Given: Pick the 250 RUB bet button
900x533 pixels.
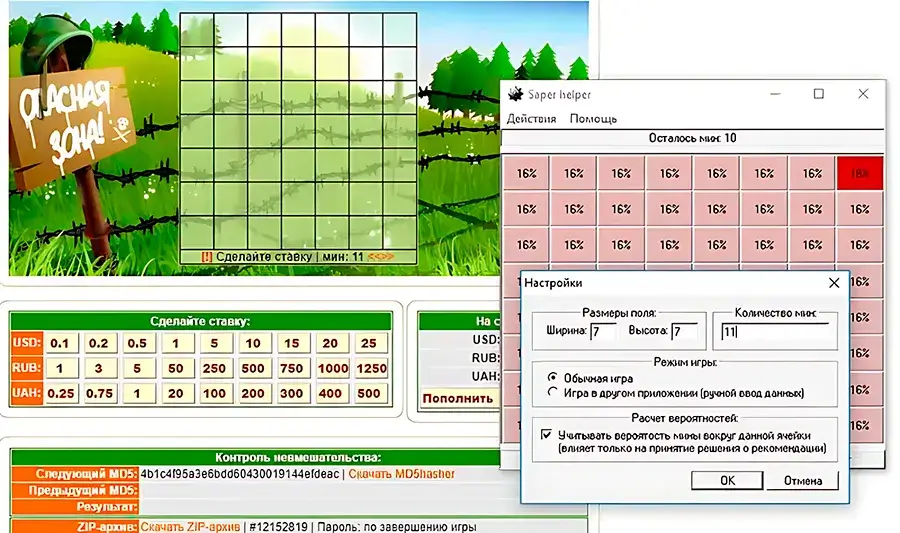Looking at the screenshot, I should [214, 368].
